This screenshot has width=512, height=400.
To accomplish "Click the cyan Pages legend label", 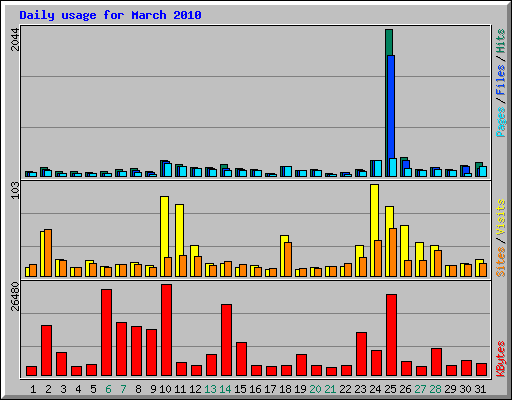I will click(x=501, y=122).
